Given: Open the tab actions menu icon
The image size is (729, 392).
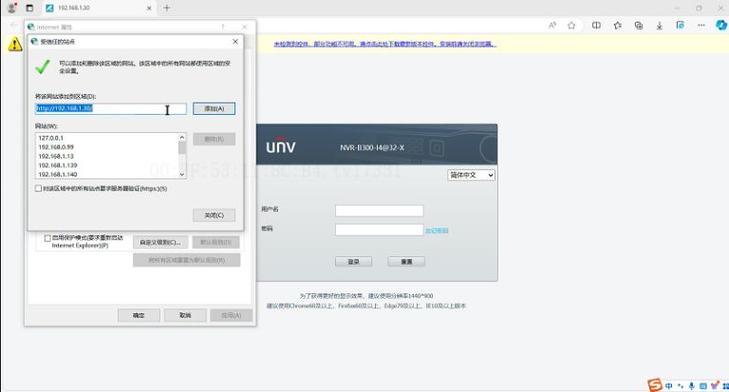Looking at the screenshot, I should click(29, 8).
